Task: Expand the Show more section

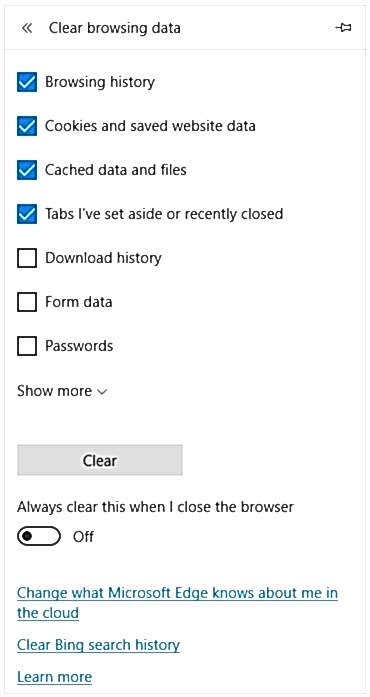Action: coord(62,391)
